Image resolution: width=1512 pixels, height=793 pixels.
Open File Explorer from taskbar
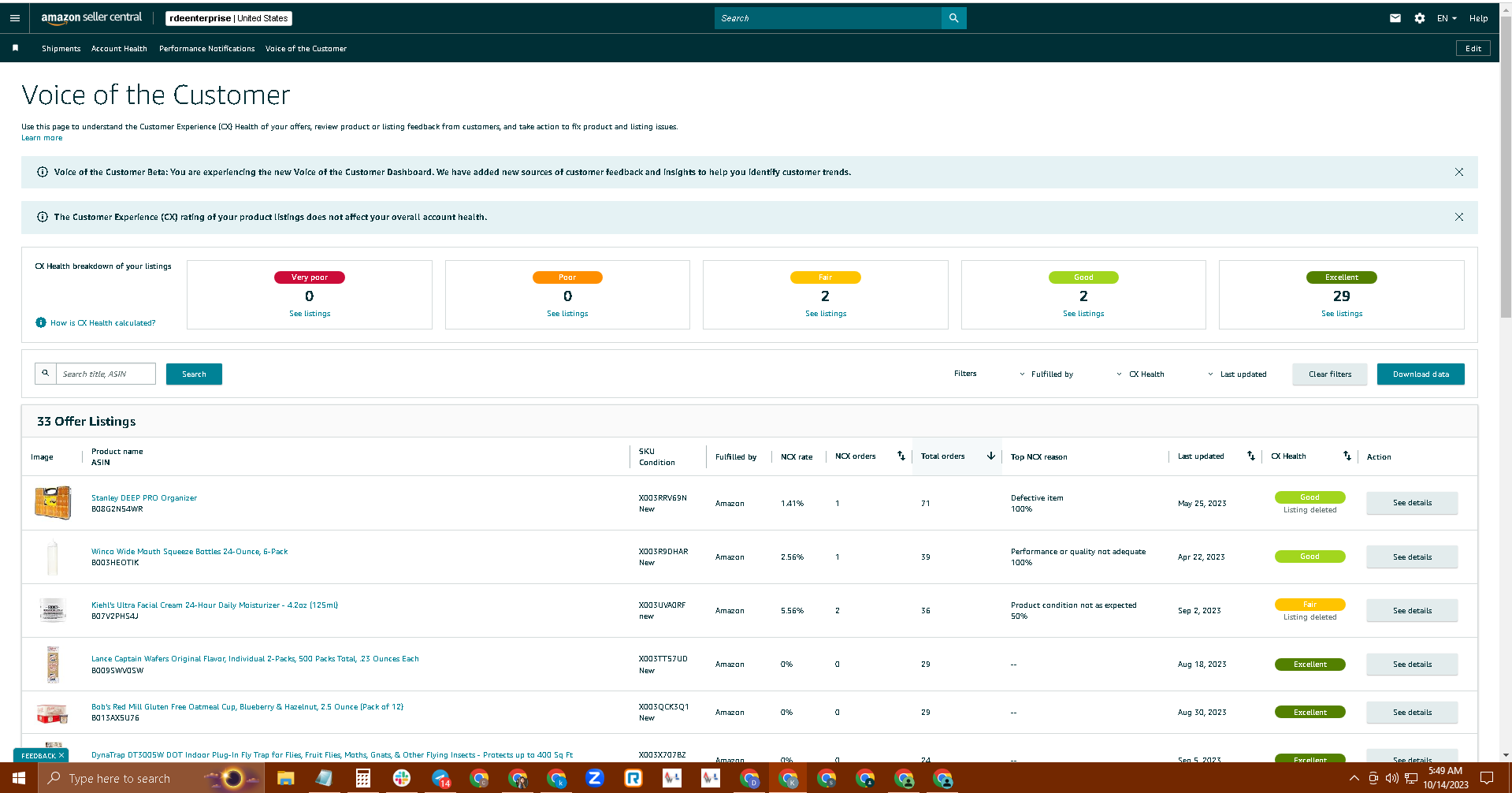[x=285, y=778]
